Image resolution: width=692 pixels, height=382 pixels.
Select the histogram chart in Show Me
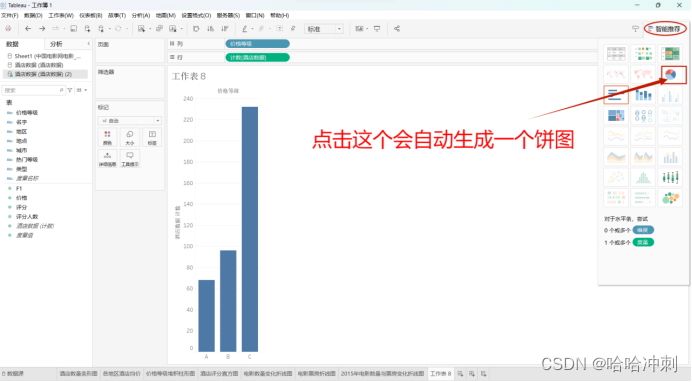[x=643, y=177]
